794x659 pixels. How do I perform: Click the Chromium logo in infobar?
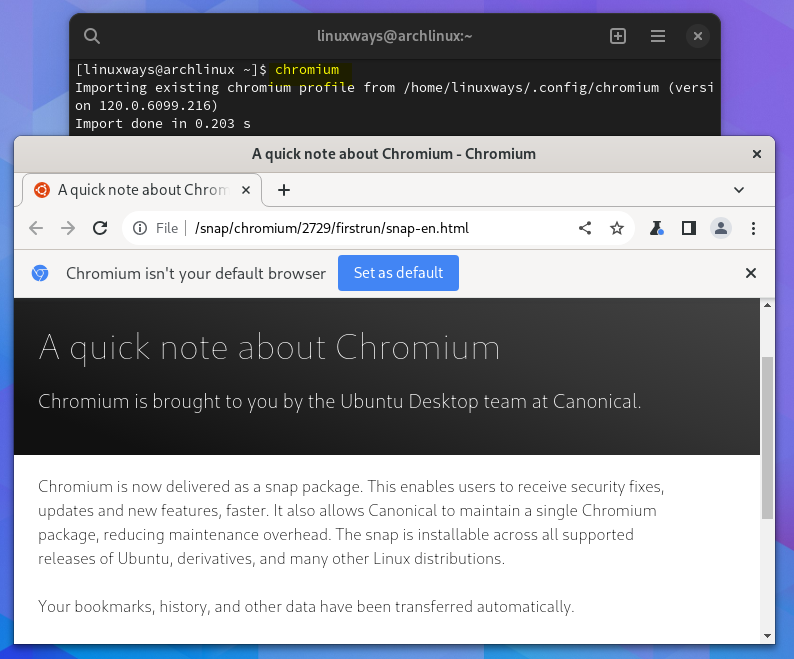[40, 273]
